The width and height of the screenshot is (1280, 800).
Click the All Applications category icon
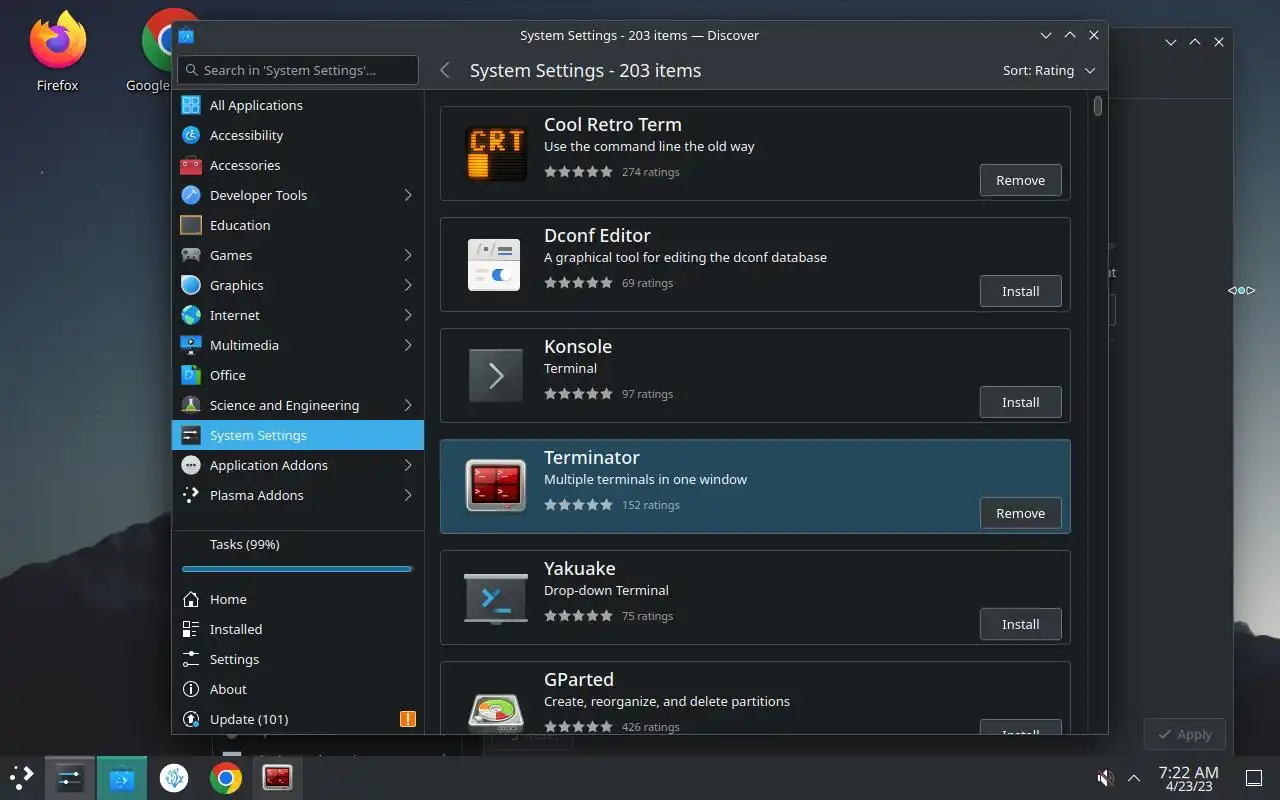click(191, 105)
